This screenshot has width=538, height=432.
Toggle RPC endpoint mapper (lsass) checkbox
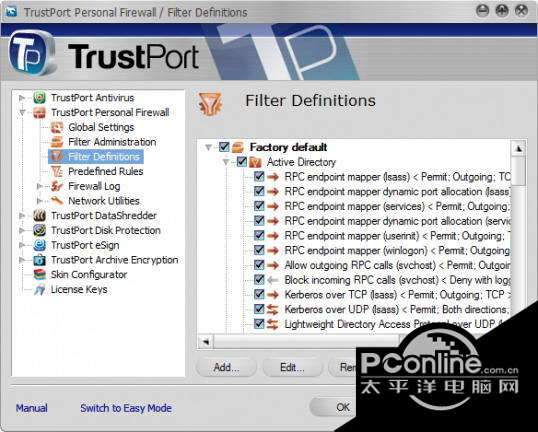click(x=259, y=176)
